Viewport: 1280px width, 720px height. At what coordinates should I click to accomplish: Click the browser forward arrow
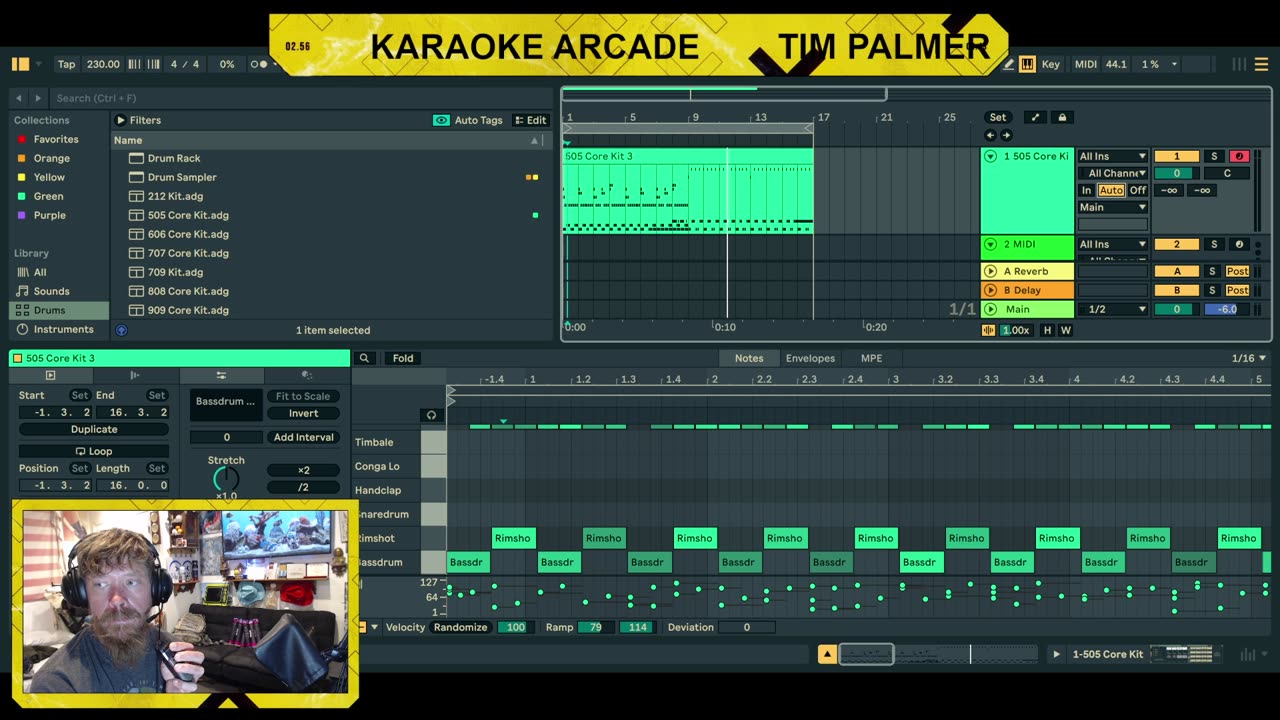coord(38,98)
